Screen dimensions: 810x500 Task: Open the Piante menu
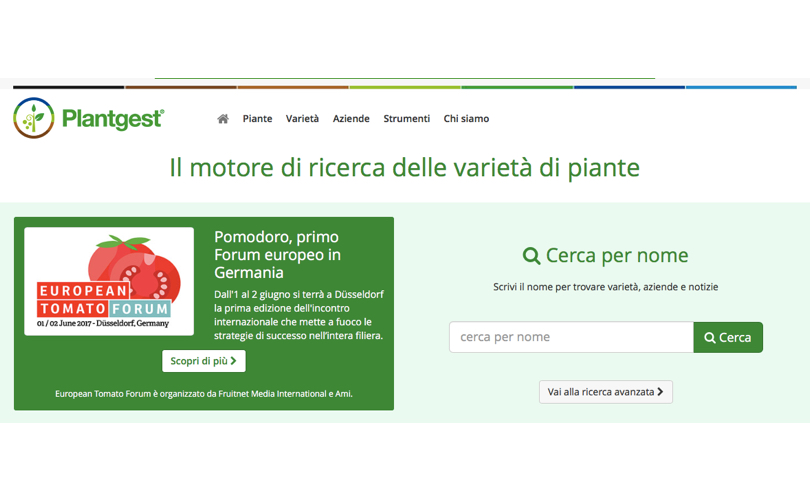point(257,119)
